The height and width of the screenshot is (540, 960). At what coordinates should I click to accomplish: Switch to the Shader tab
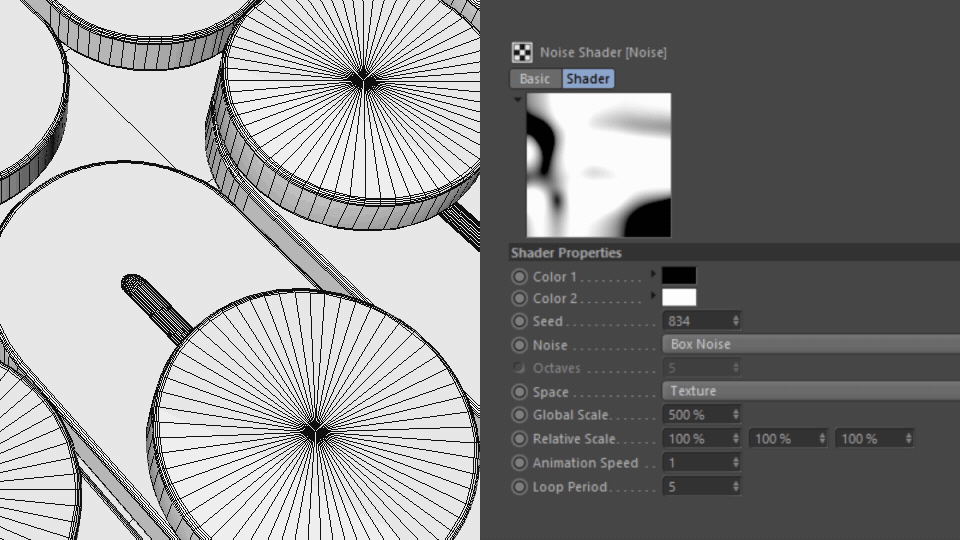[x=588, y=78]
